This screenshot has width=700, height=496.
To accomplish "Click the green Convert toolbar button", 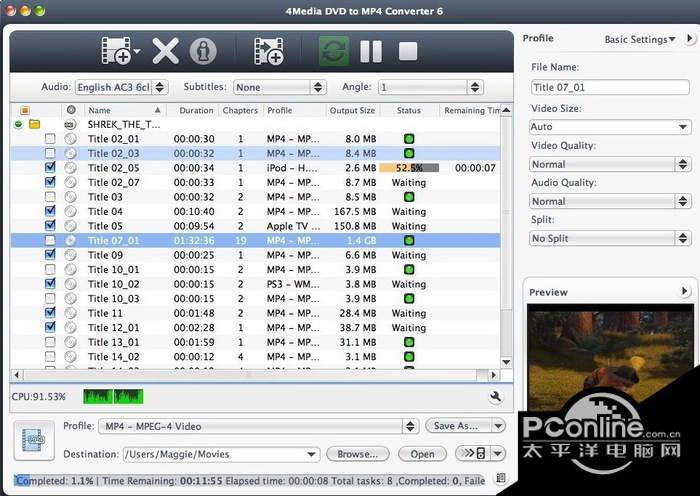I will click(333, 51).
